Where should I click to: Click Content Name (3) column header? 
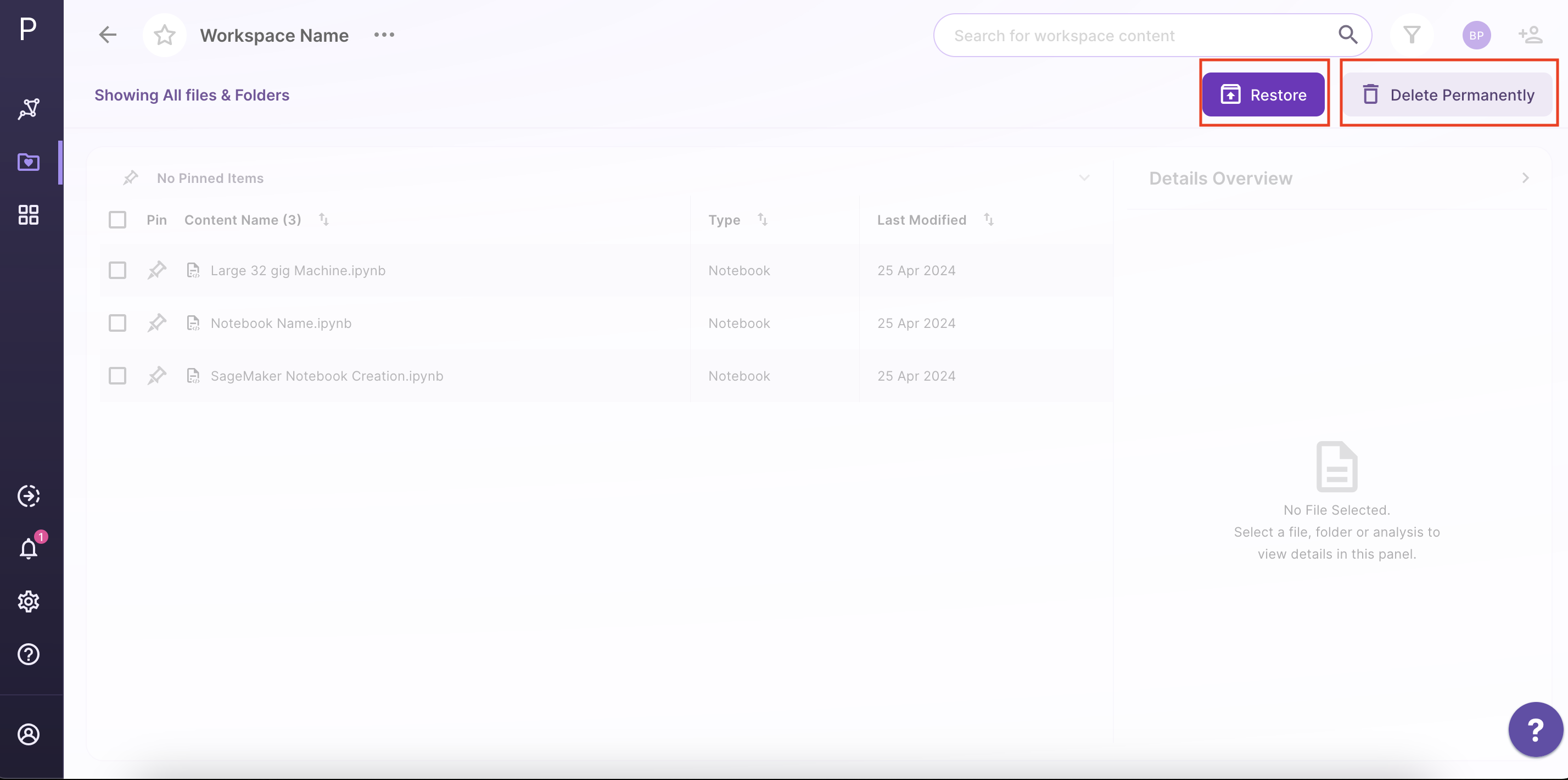[243, 220]
